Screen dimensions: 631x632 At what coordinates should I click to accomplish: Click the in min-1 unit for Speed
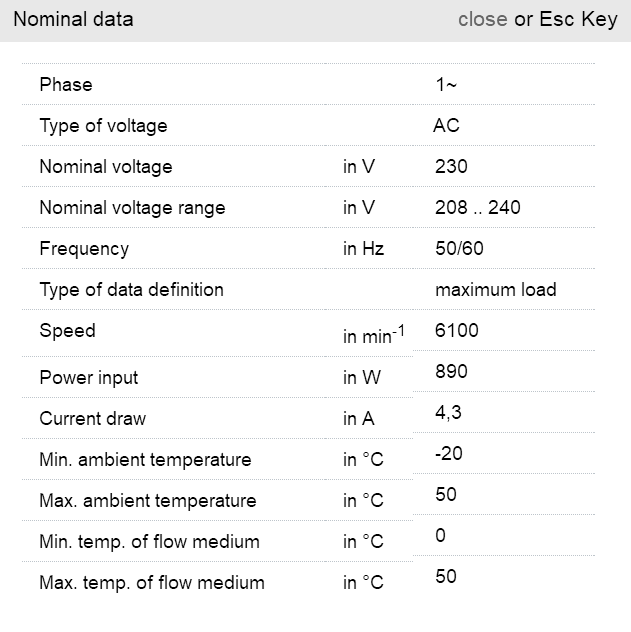point(373,337)
